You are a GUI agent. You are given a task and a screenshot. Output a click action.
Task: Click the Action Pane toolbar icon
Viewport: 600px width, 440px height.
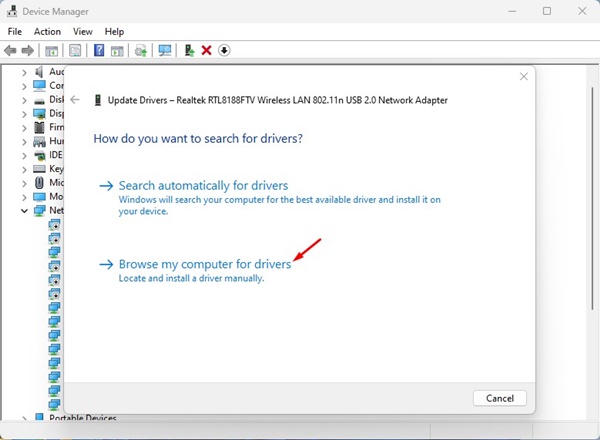[117, 51]
